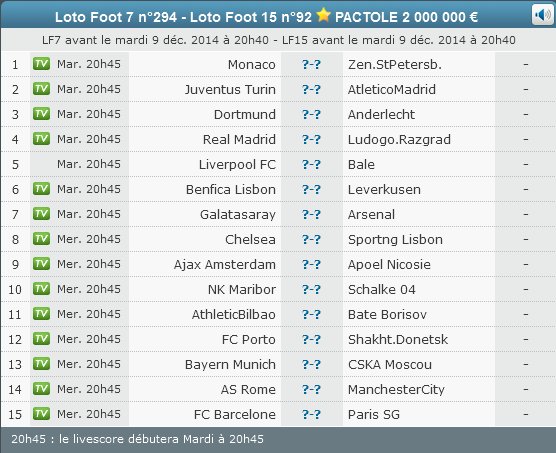Click the Schalke 04 team name

[x=382, y=290]
